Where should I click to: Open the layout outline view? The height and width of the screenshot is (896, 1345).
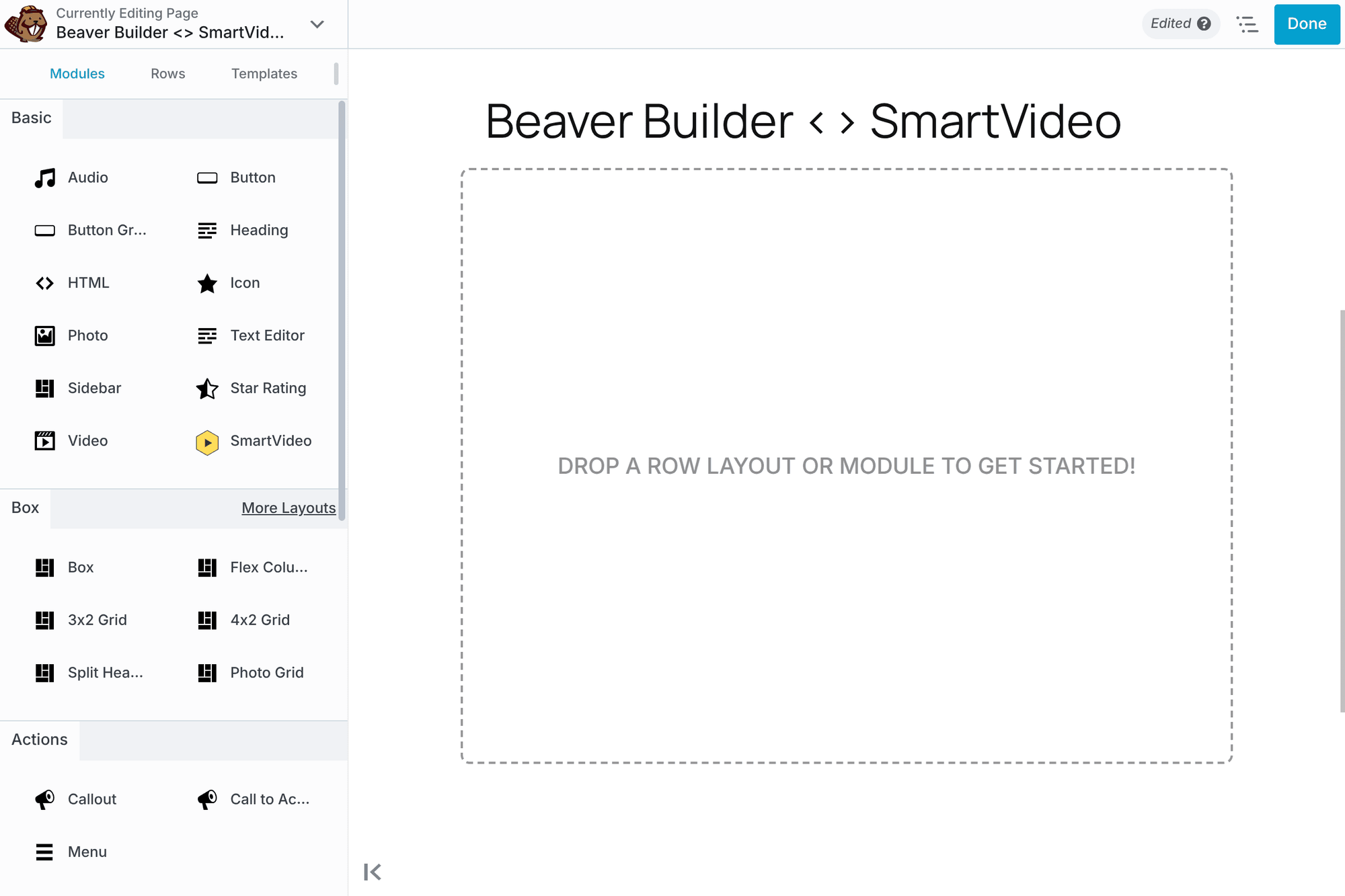1247,24
